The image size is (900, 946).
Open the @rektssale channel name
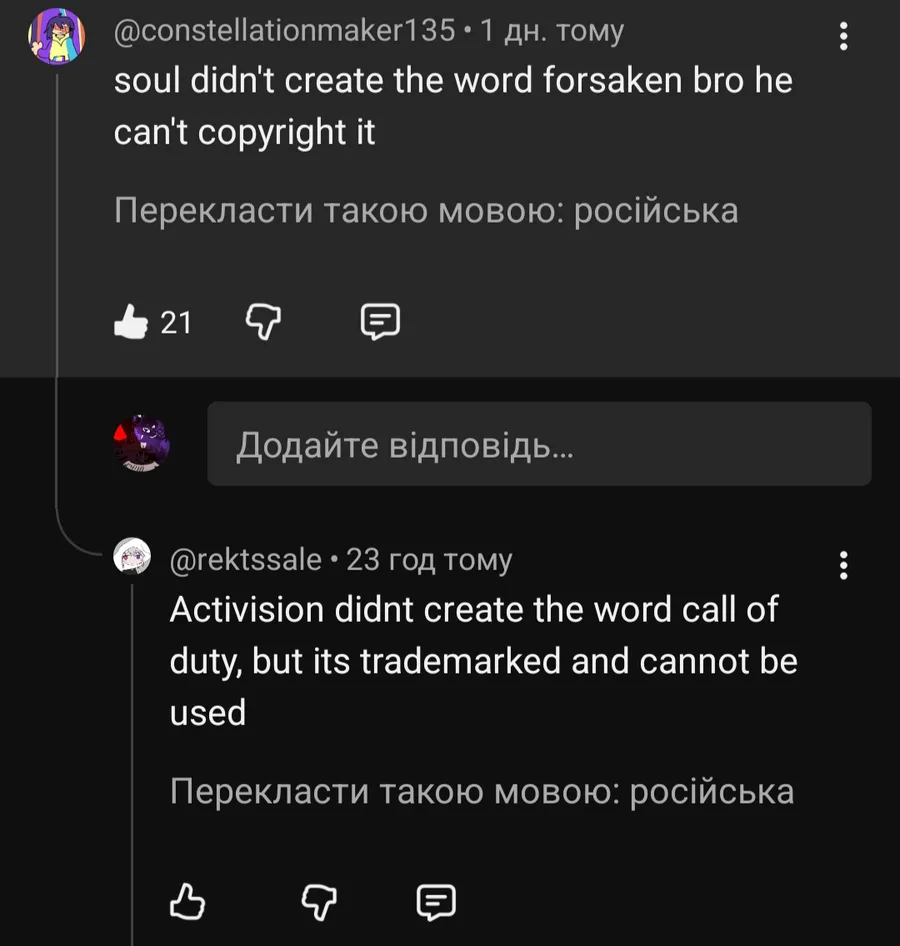[x=246, y=560]
